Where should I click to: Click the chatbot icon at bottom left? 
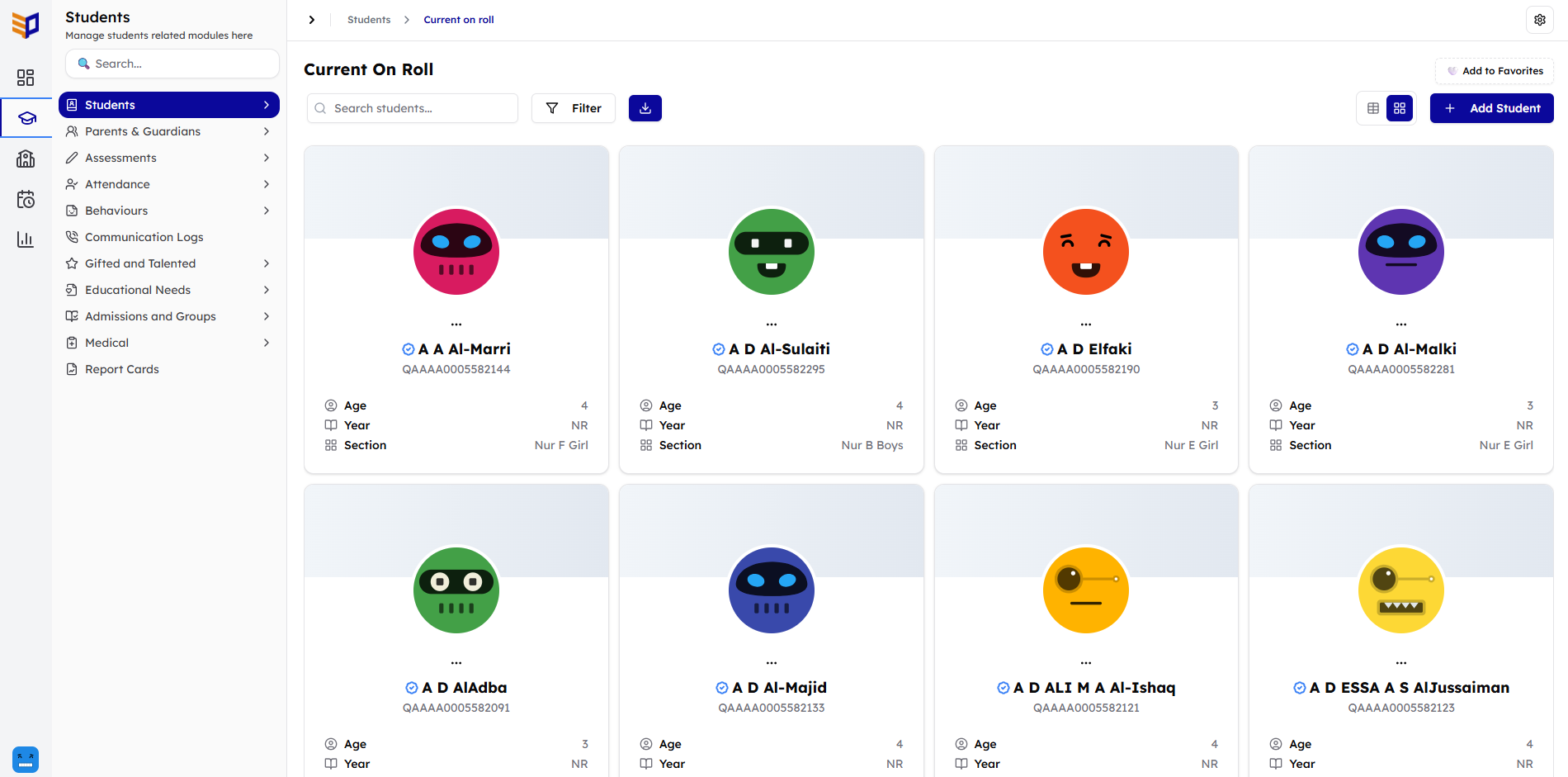pos(26,758)
